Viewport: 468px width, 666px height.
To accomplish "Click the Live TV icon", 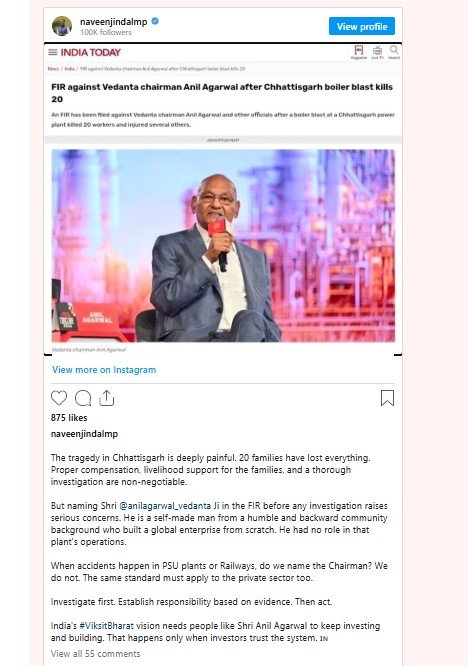I will point(377,52).
